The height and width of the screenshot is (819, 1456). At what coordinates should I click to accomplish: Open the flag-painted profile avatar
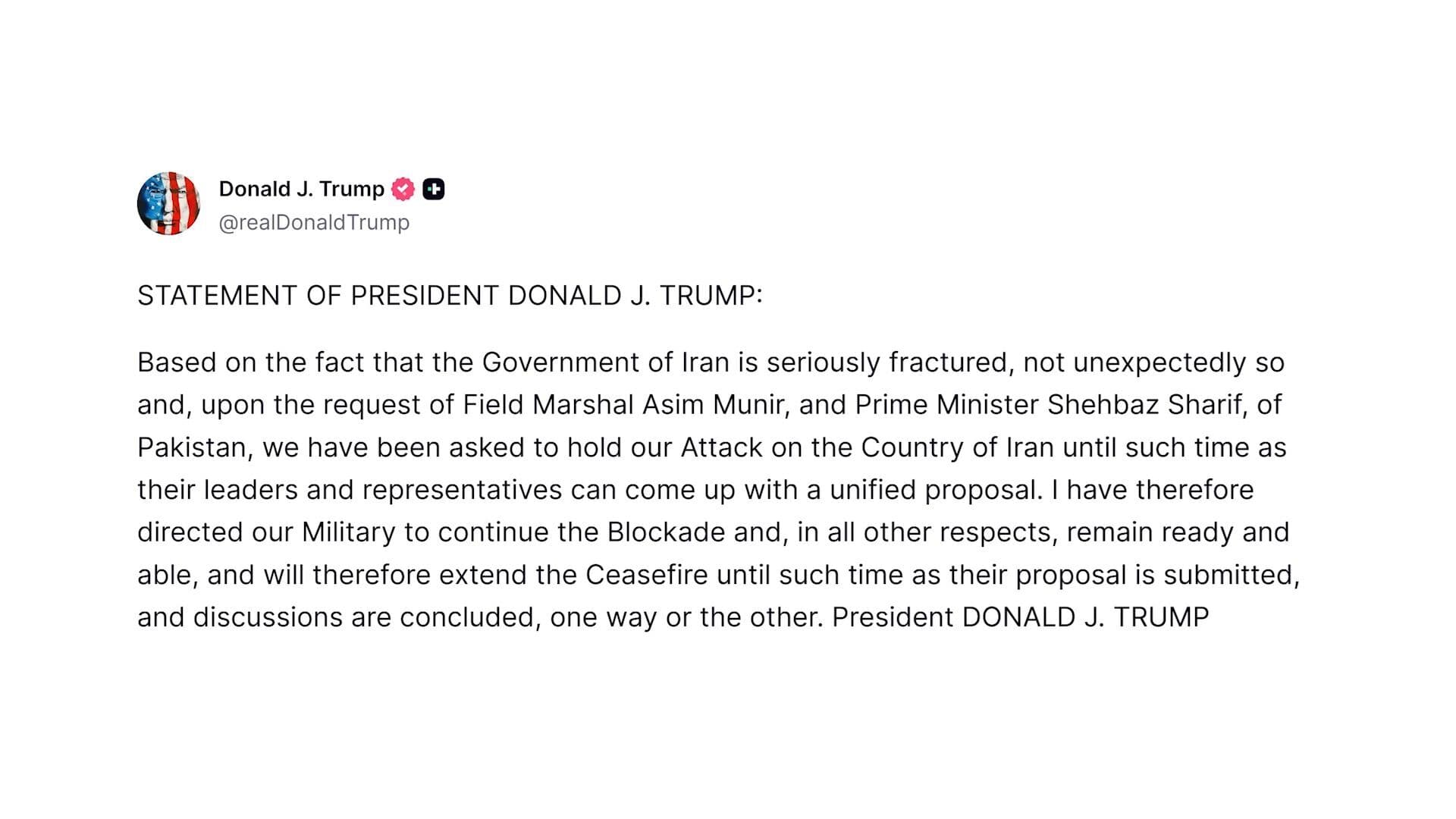pos(168,203)
